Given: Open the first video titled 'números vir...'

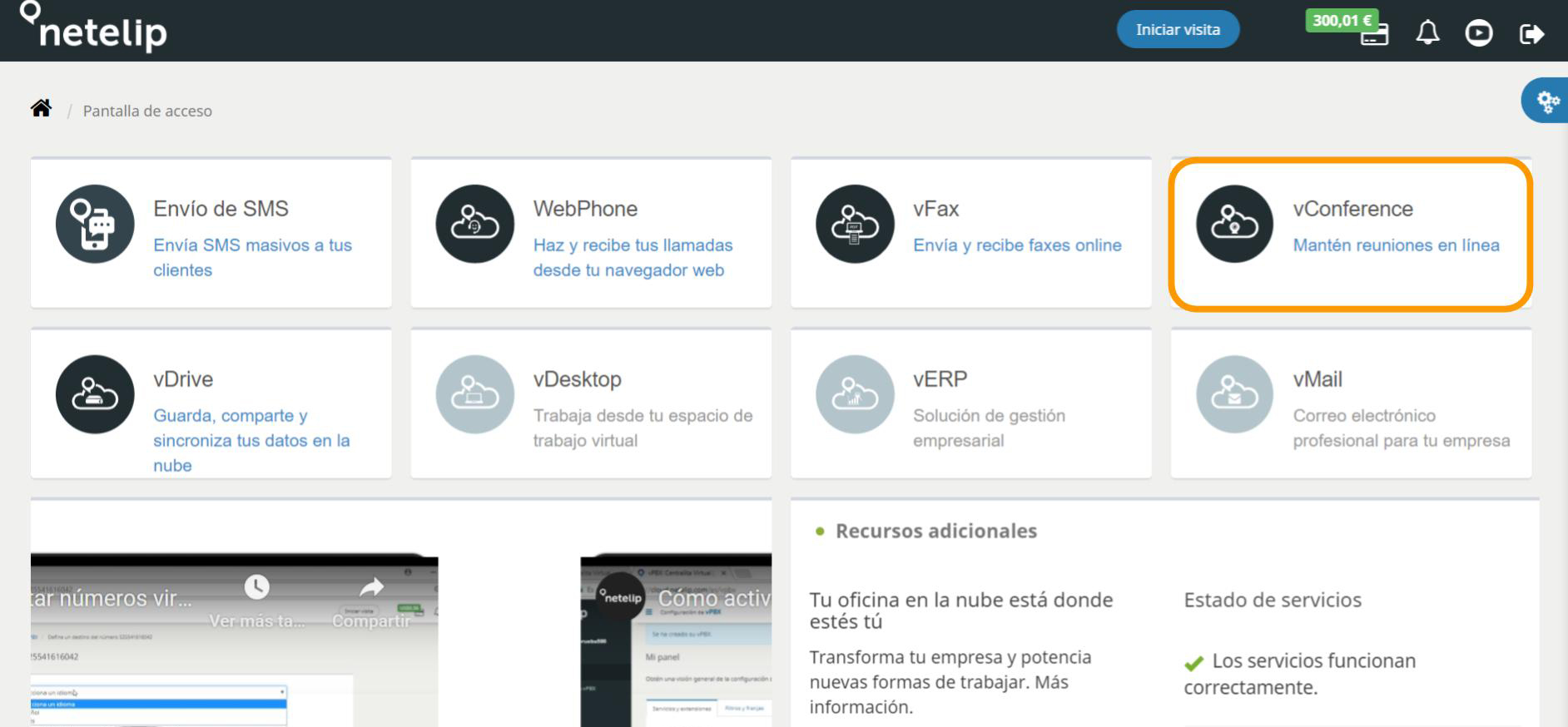Looking at the screenshot, I should 112,598.
